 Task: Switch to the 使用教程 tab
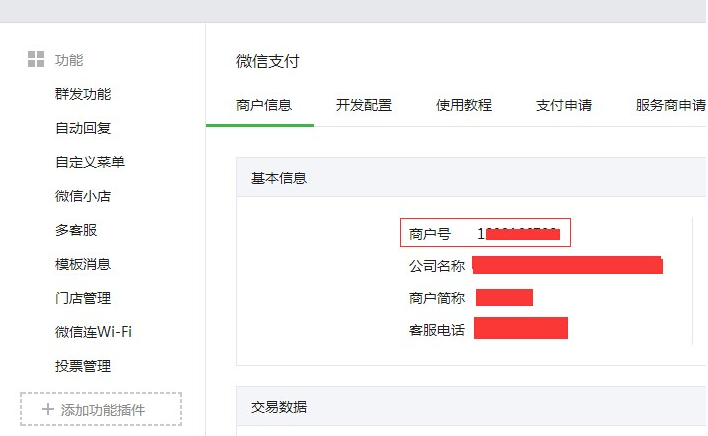(x=464, y=105)
